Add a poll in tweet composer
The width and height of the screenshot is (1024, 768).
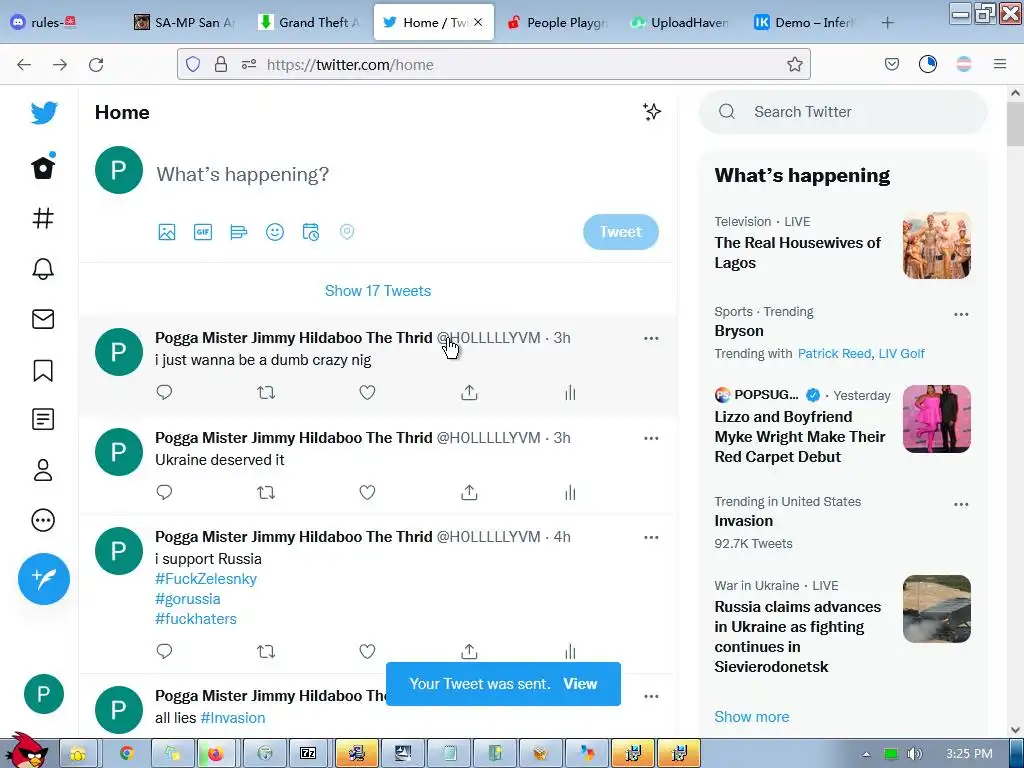point(239,232)
